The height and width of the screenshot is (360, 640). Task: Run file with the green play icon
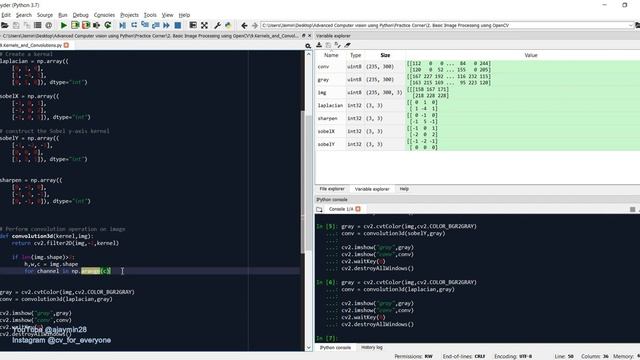[64, 25]
